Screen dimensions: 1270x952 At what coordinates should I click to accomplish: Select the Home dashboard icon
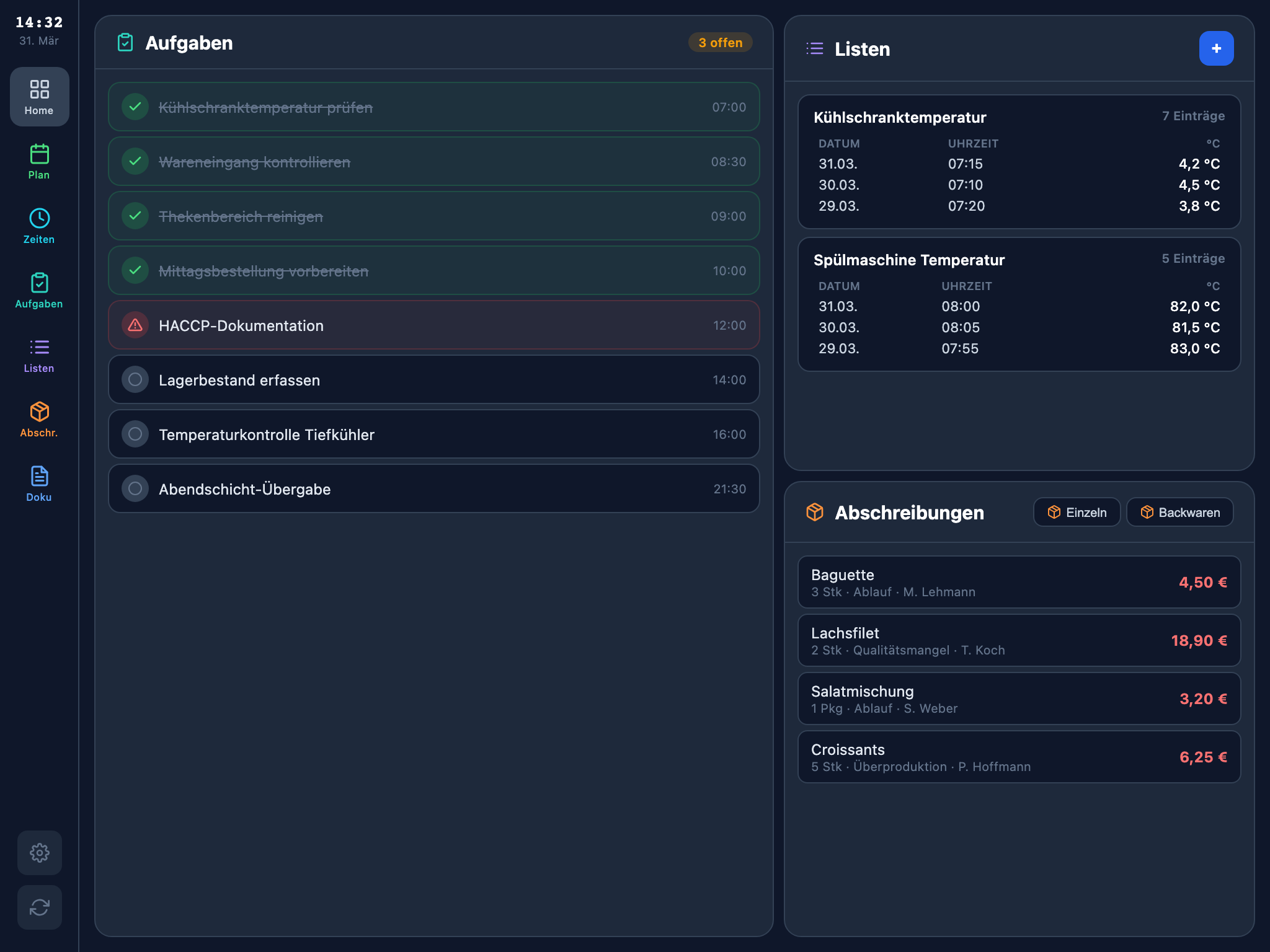point(39,97)
